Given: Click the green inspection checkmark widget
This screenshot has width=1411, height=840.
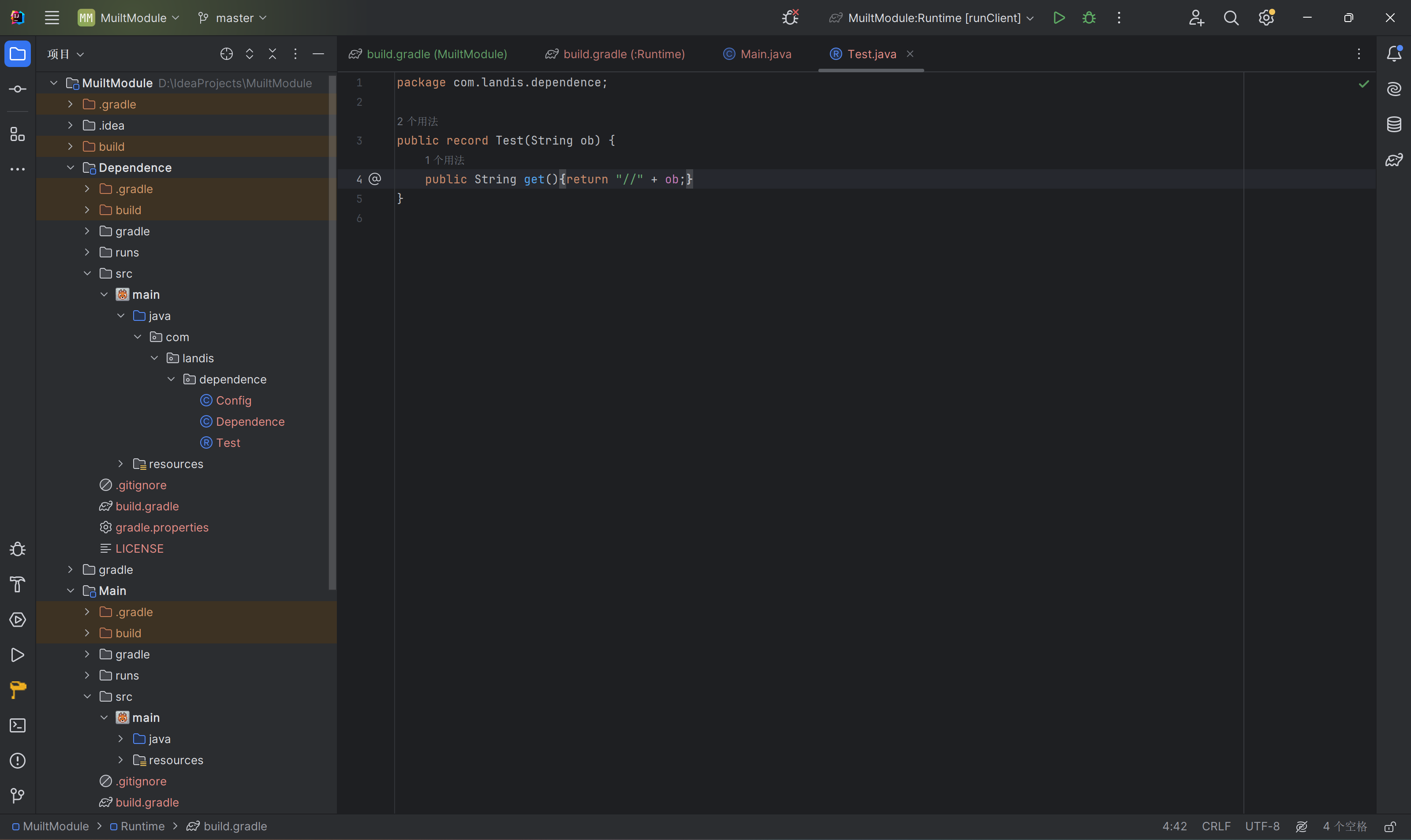Looking at the screenshot, I should [x=1364, y=84].
